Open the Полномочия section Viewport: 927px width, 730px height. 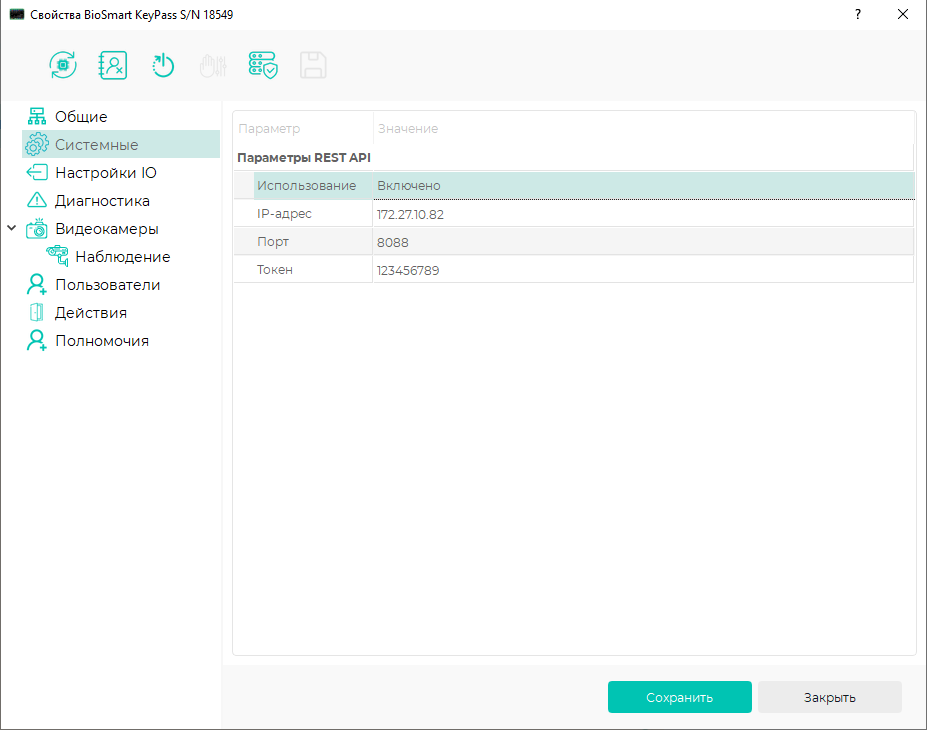(x=102, y=341)
